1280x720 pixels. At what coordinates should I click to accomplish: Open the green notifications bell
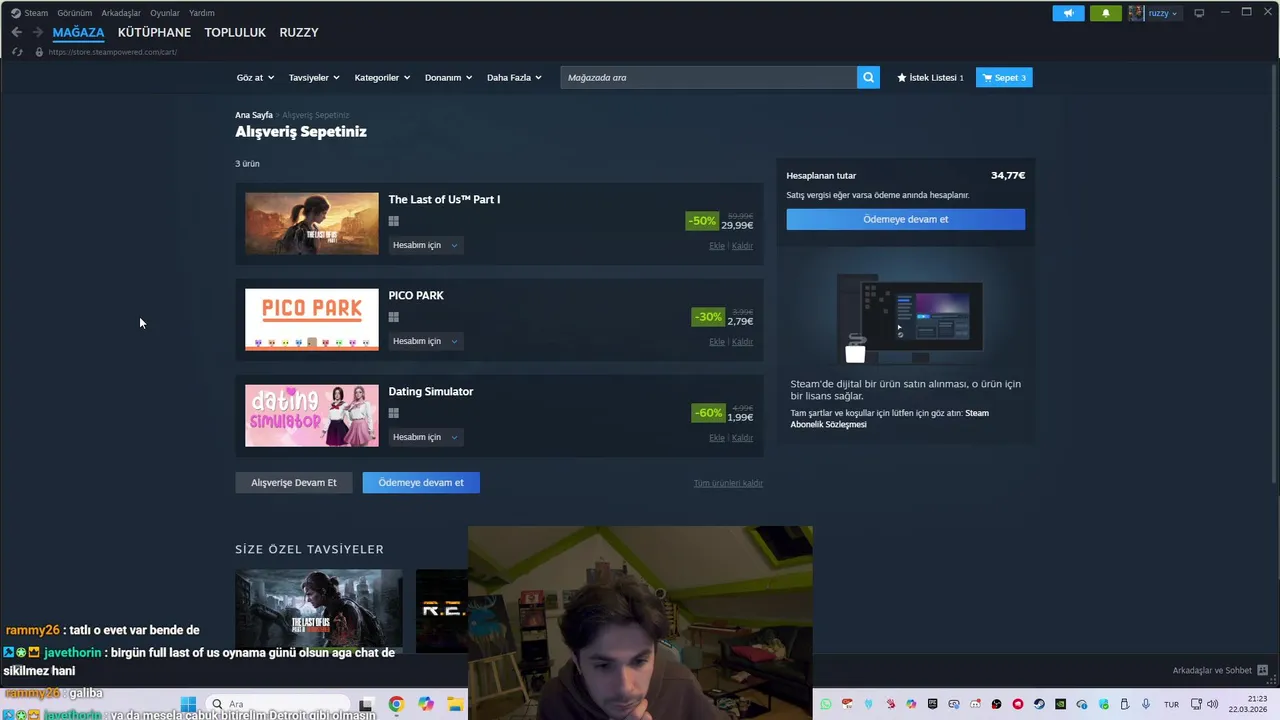tap(1105, 13)
